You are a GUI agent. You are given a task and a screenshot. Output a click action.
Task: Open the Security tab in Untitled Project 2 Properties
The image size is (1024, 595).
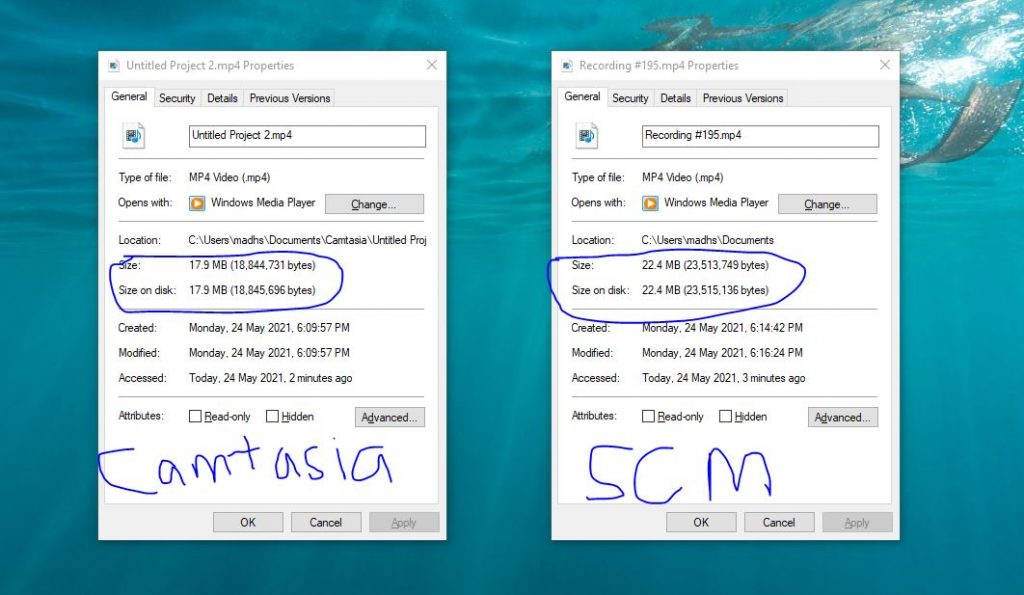(x=177, y=98)
